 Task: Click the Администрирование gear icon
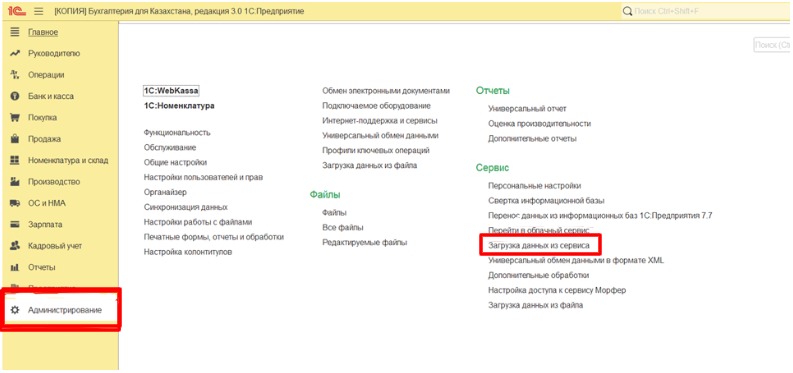(x=15, y=310)
